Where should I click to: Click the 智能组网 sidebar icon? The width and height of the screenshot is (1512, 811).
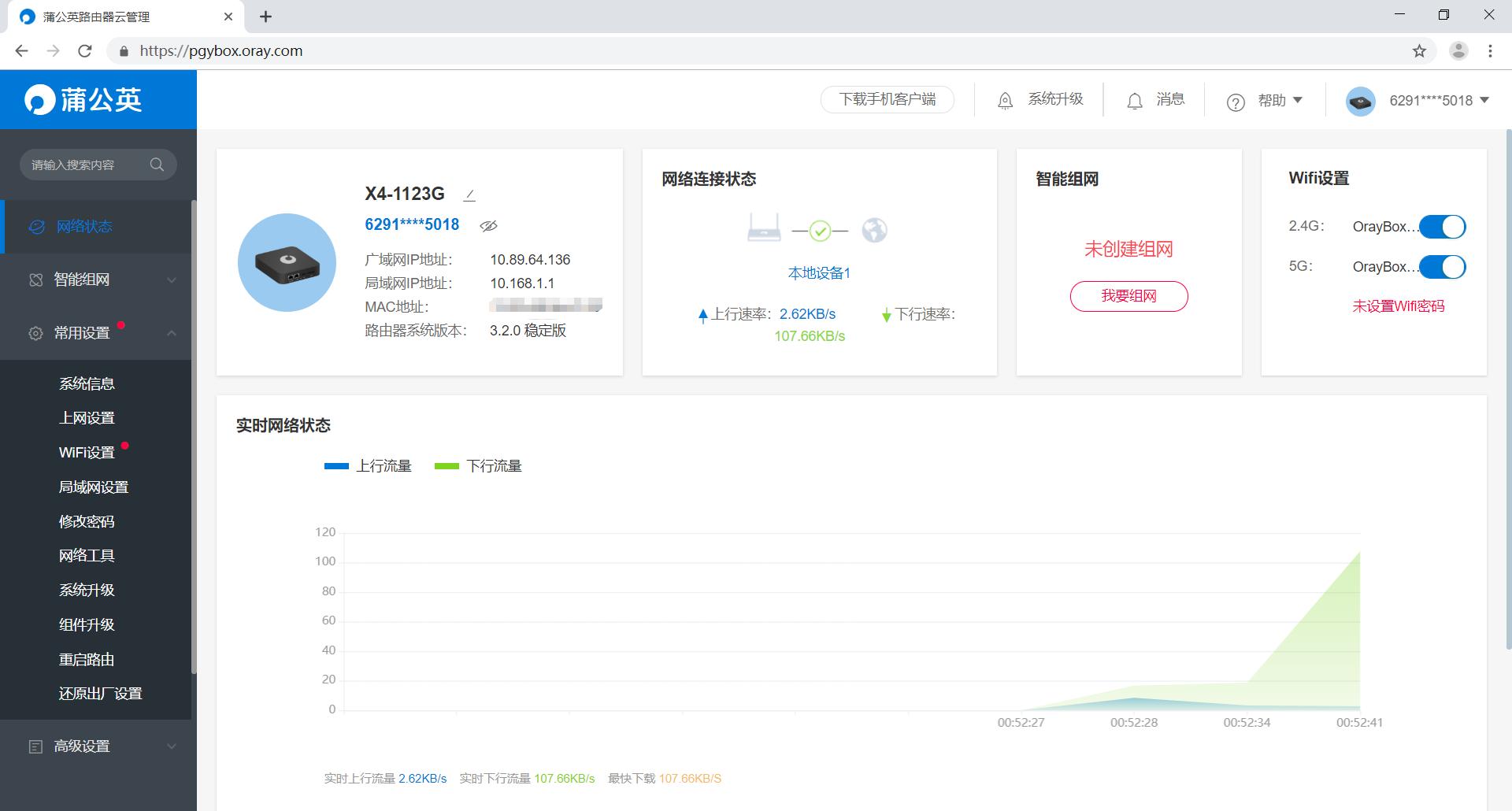click(x=35, y=280)
